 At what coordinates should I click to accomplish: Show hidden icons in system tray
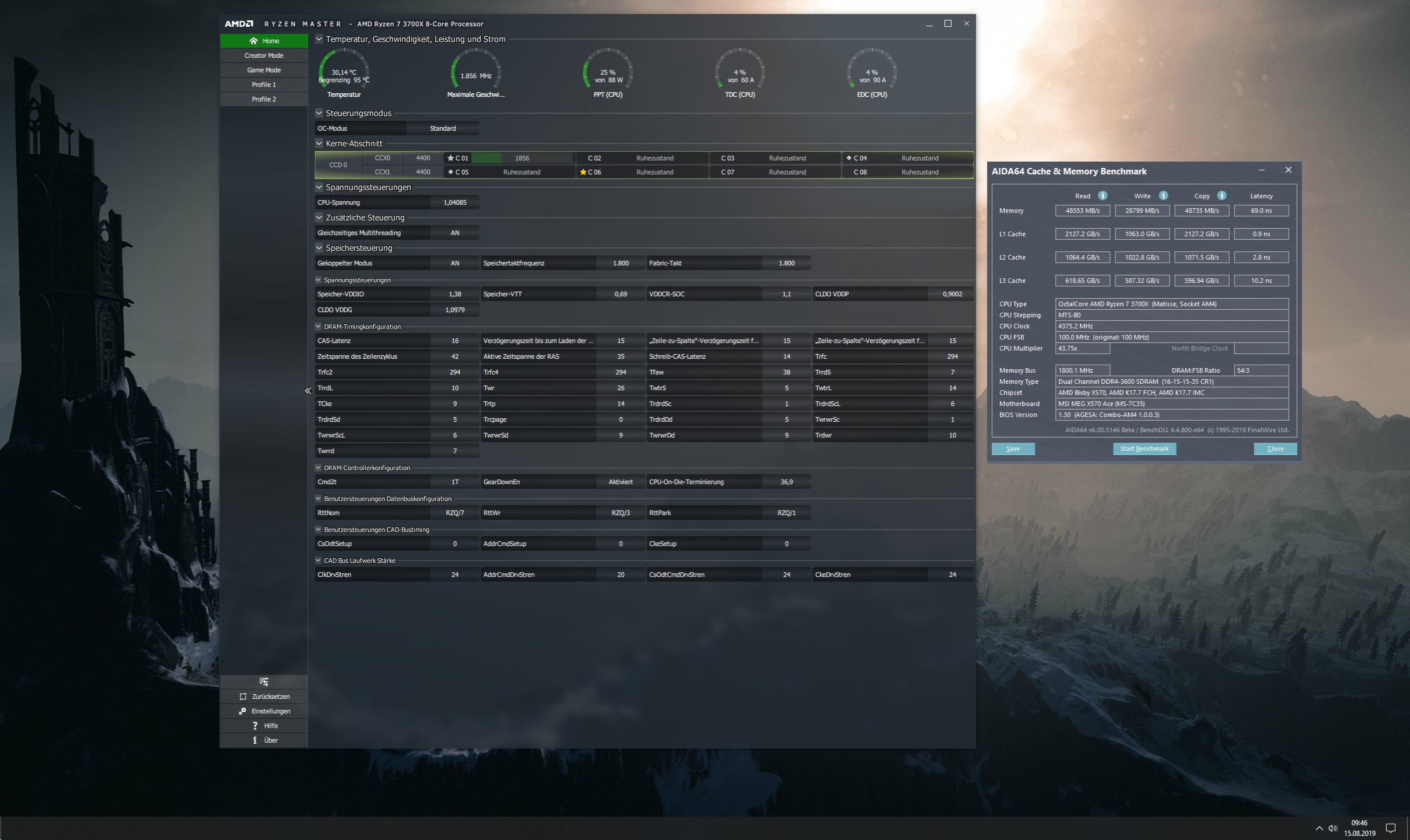point(1319,828)
